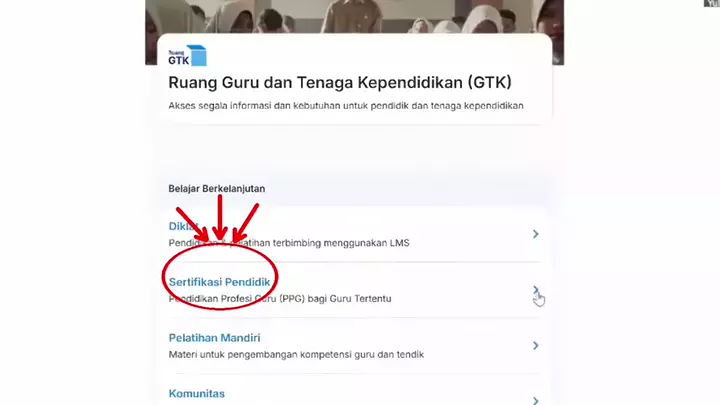
Task: Click the 'Akses segala informasi' subtitle text
Action: 346,106
